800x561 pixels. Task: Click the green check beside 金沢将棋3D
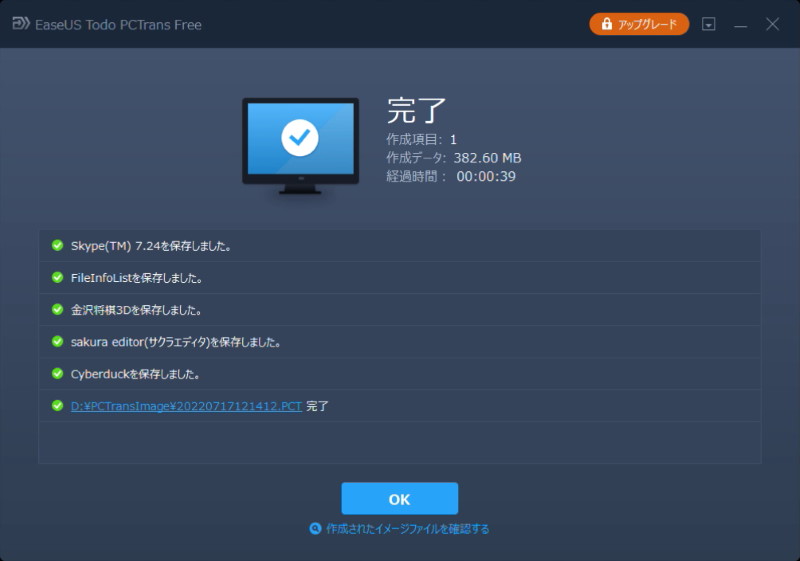(57, 310)
